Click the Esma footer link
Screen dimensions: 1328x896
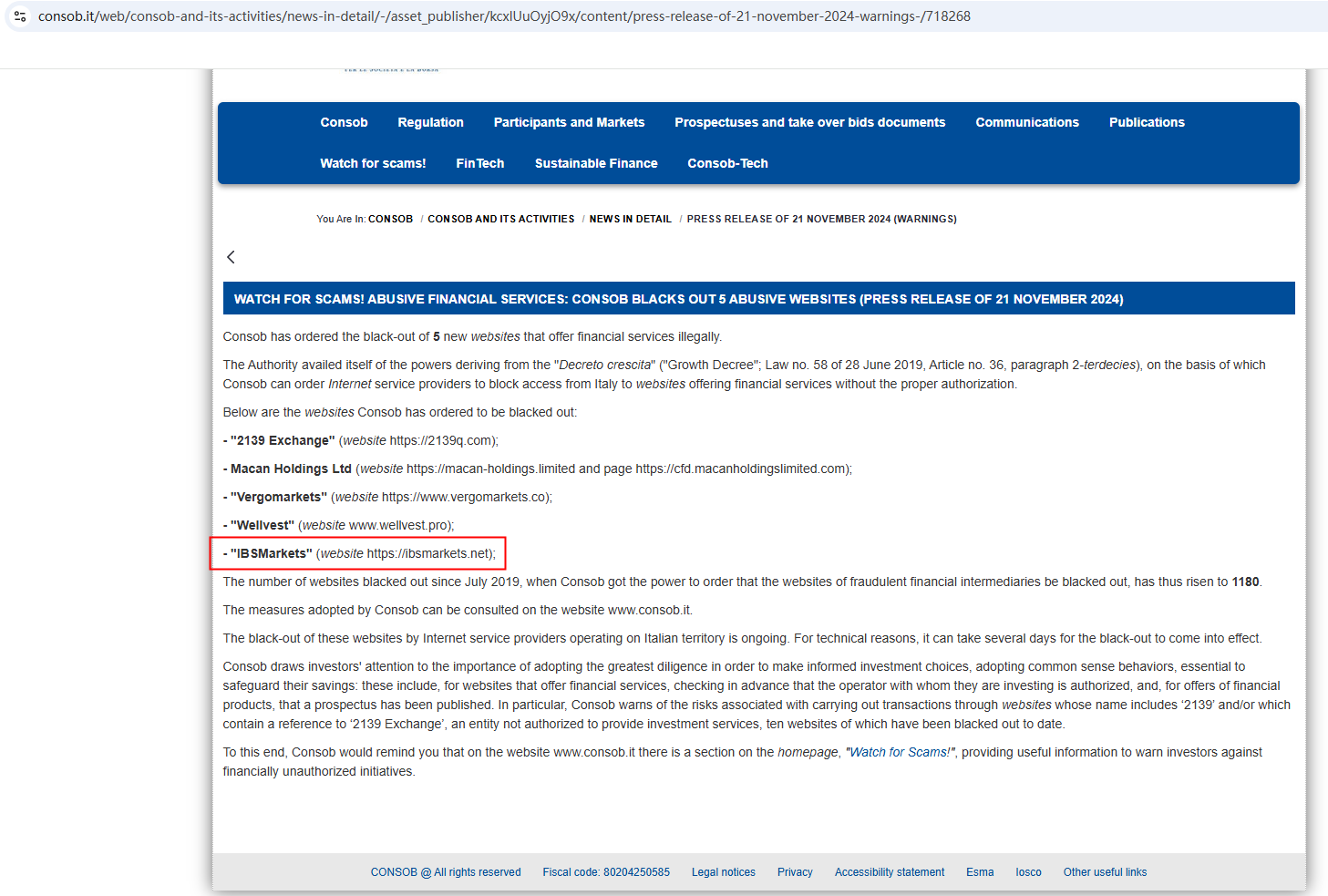(x=980, y=872)
